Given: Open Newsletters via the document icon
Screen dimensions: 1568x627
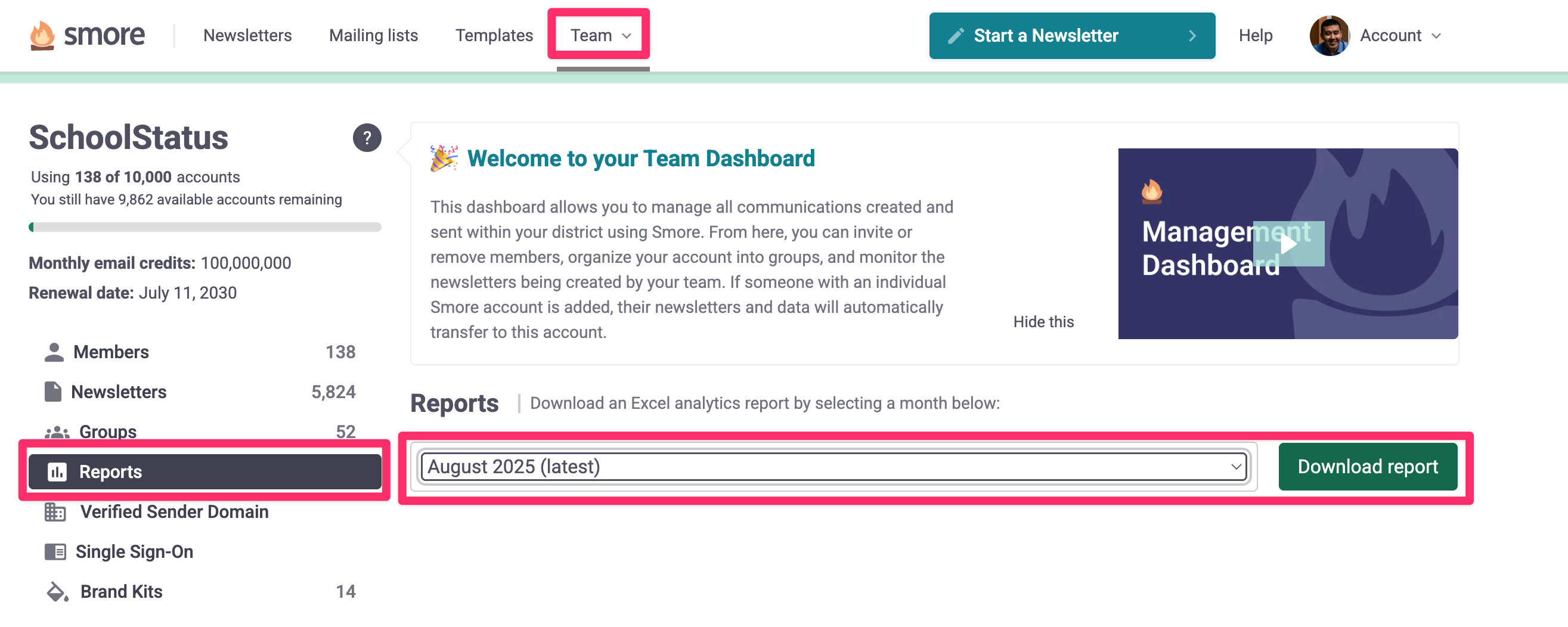Looking at the screenshot, I should click(x=55, y=392).
